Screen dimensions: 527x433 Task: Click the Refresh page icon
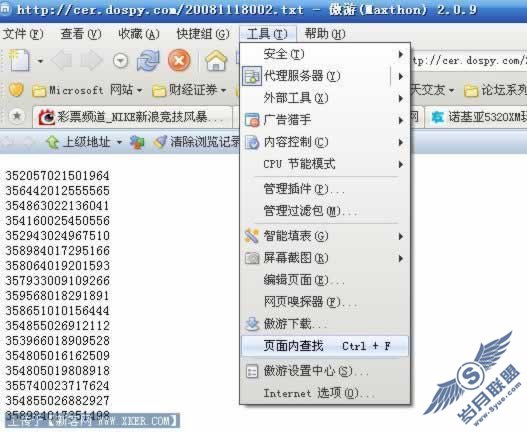tap(148, 61)
